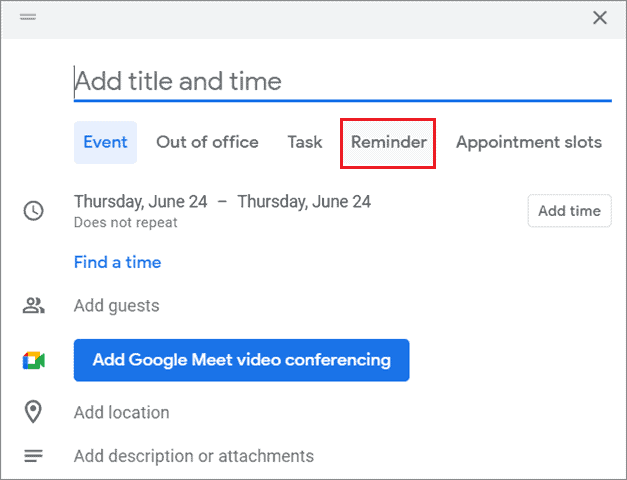Click the location pin icon

coord(33,412)
